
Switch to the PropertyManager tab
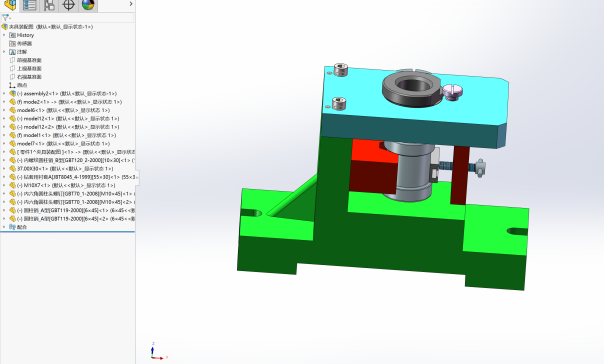coord(30,5)
